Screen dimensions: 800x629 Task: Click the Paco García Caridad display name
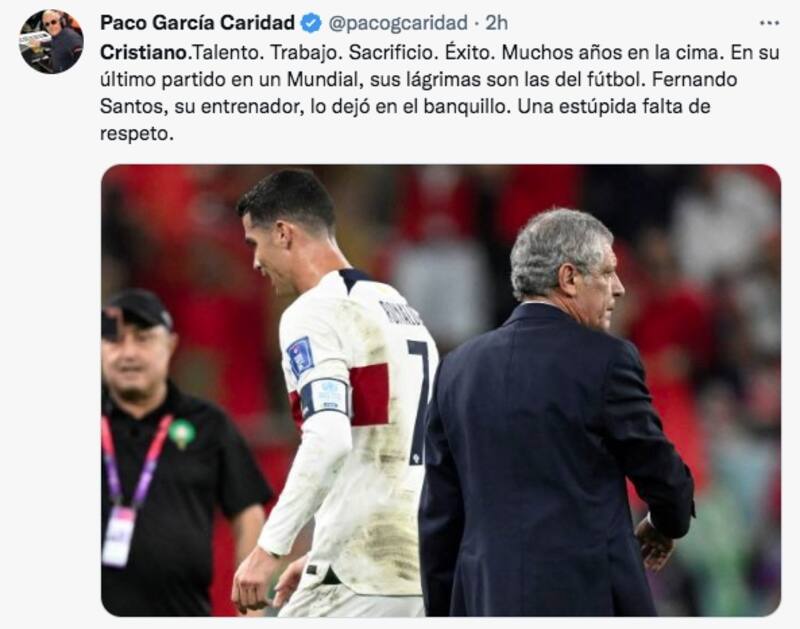(197, 23)
